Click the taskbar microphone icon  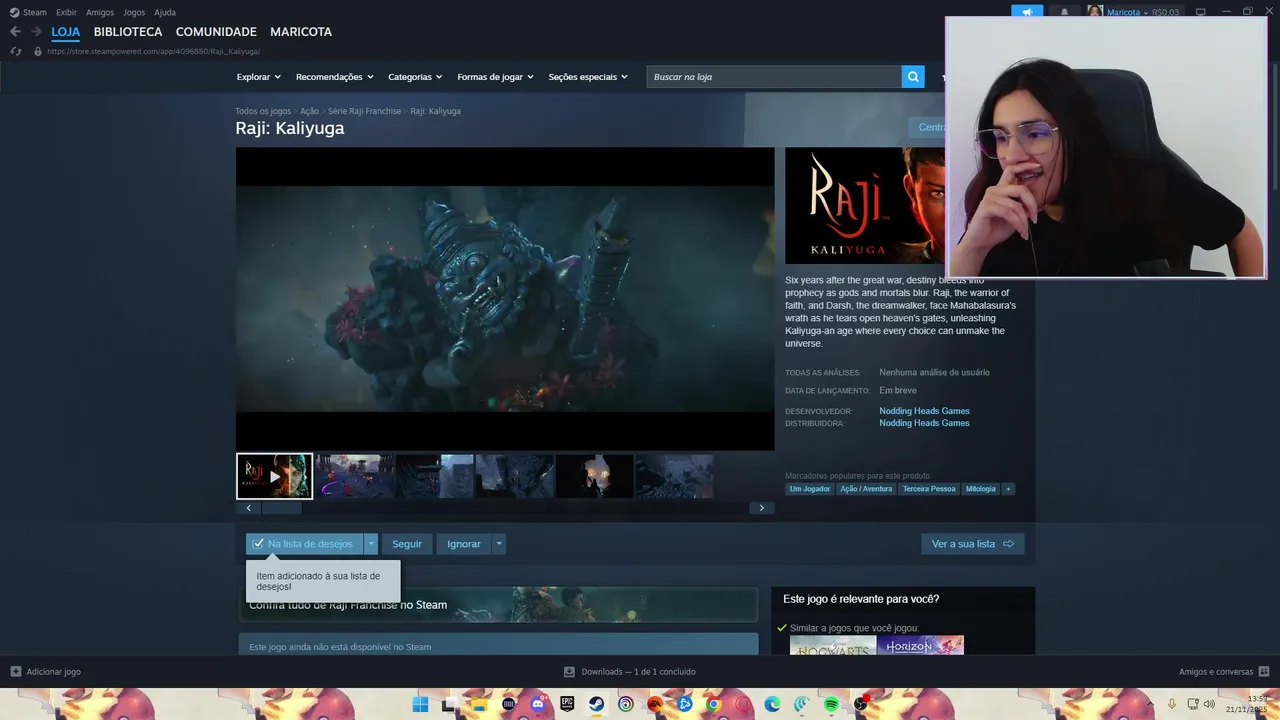(x=1172, y=704)
